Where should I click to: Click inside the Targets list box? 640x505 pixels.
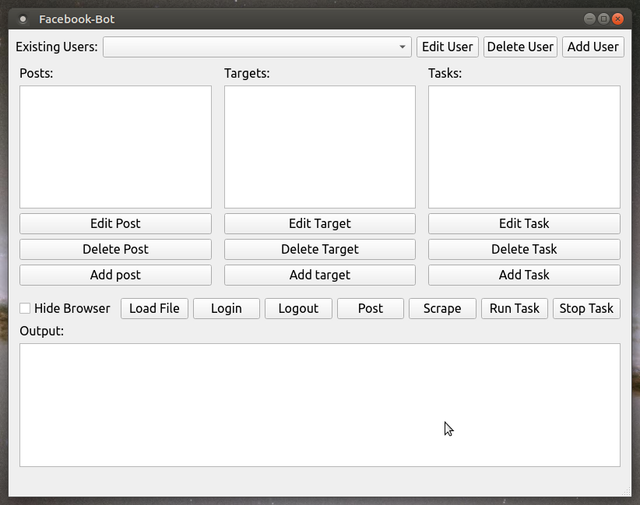tap(320, 147)
